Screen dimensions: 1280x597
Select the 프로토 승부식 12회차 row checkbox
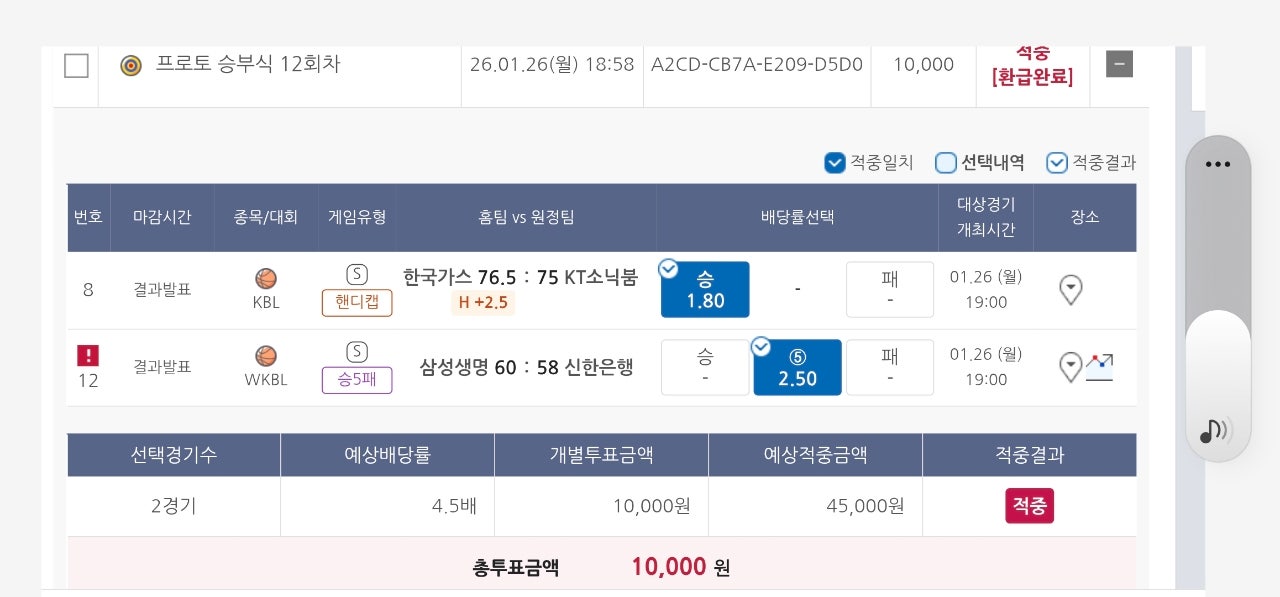(x=76, y=66)
